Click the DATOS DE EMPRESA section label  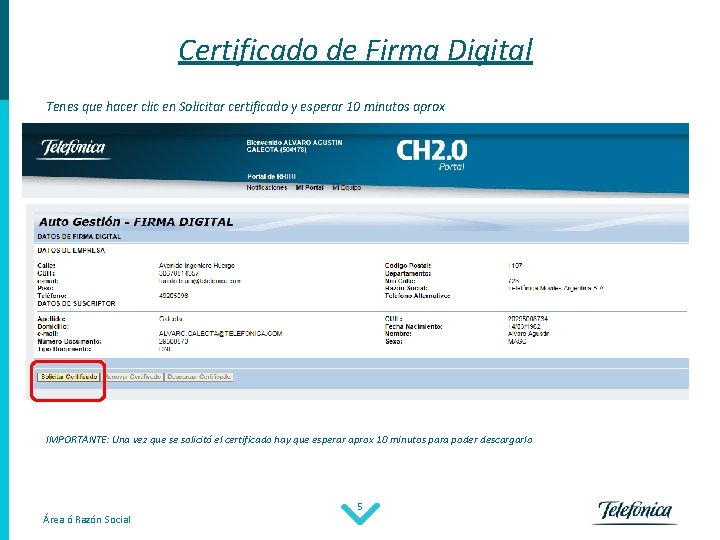71,250
